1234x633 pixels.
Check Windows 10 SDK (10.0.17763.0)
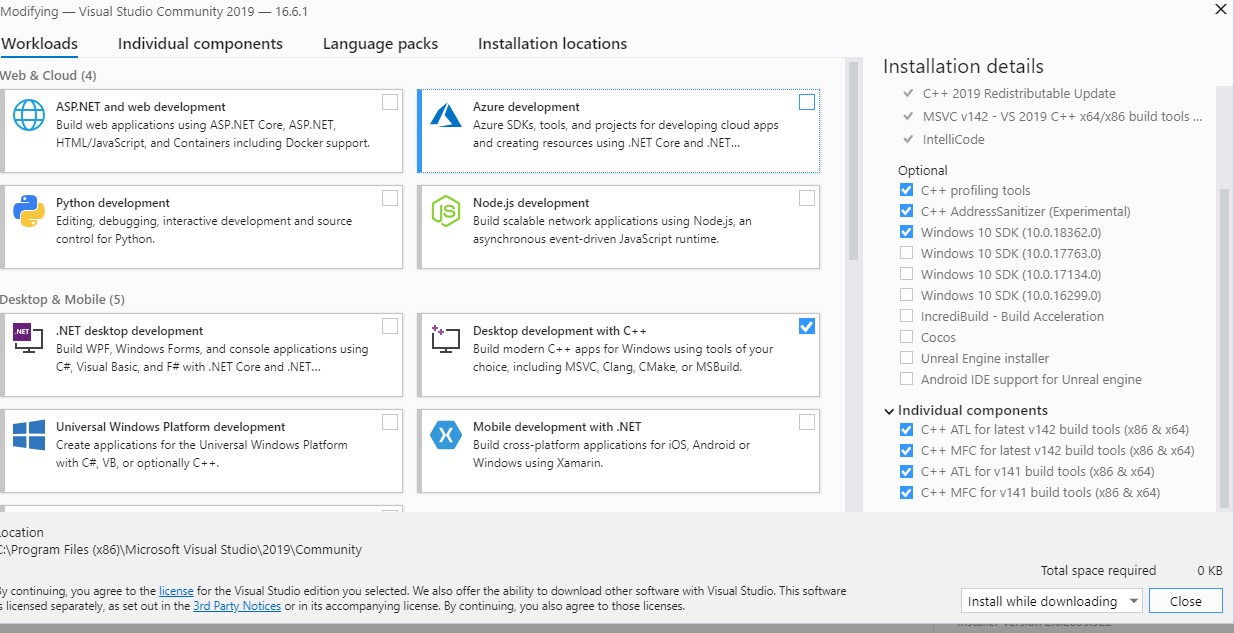[x=906, y=253]
